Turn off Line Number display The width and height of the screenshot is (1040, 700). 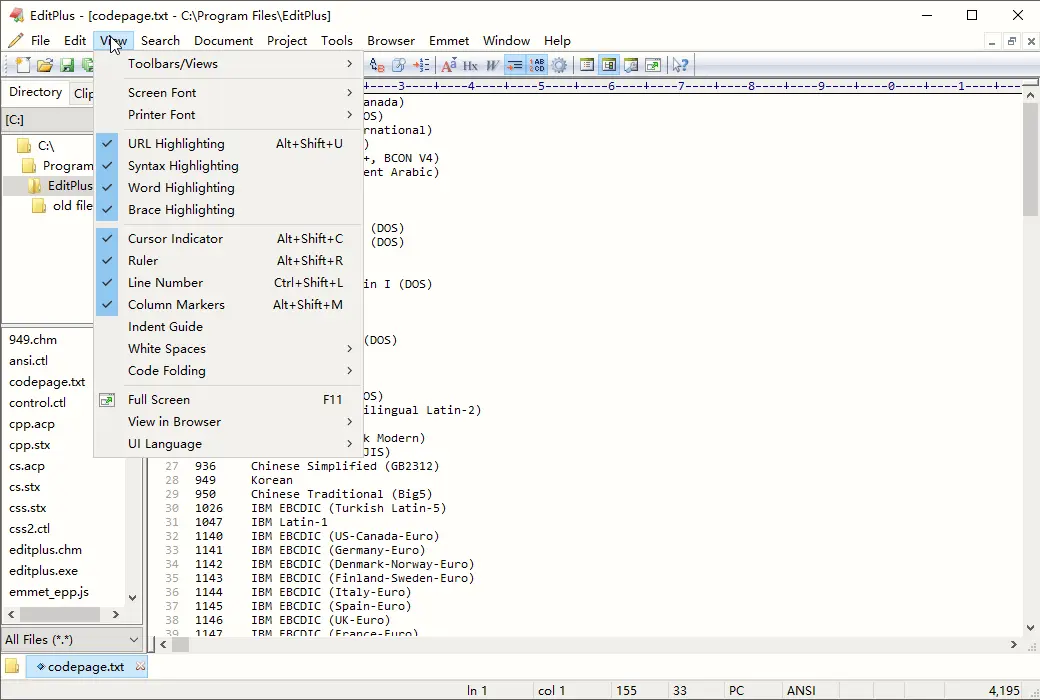tap(229, 282)
